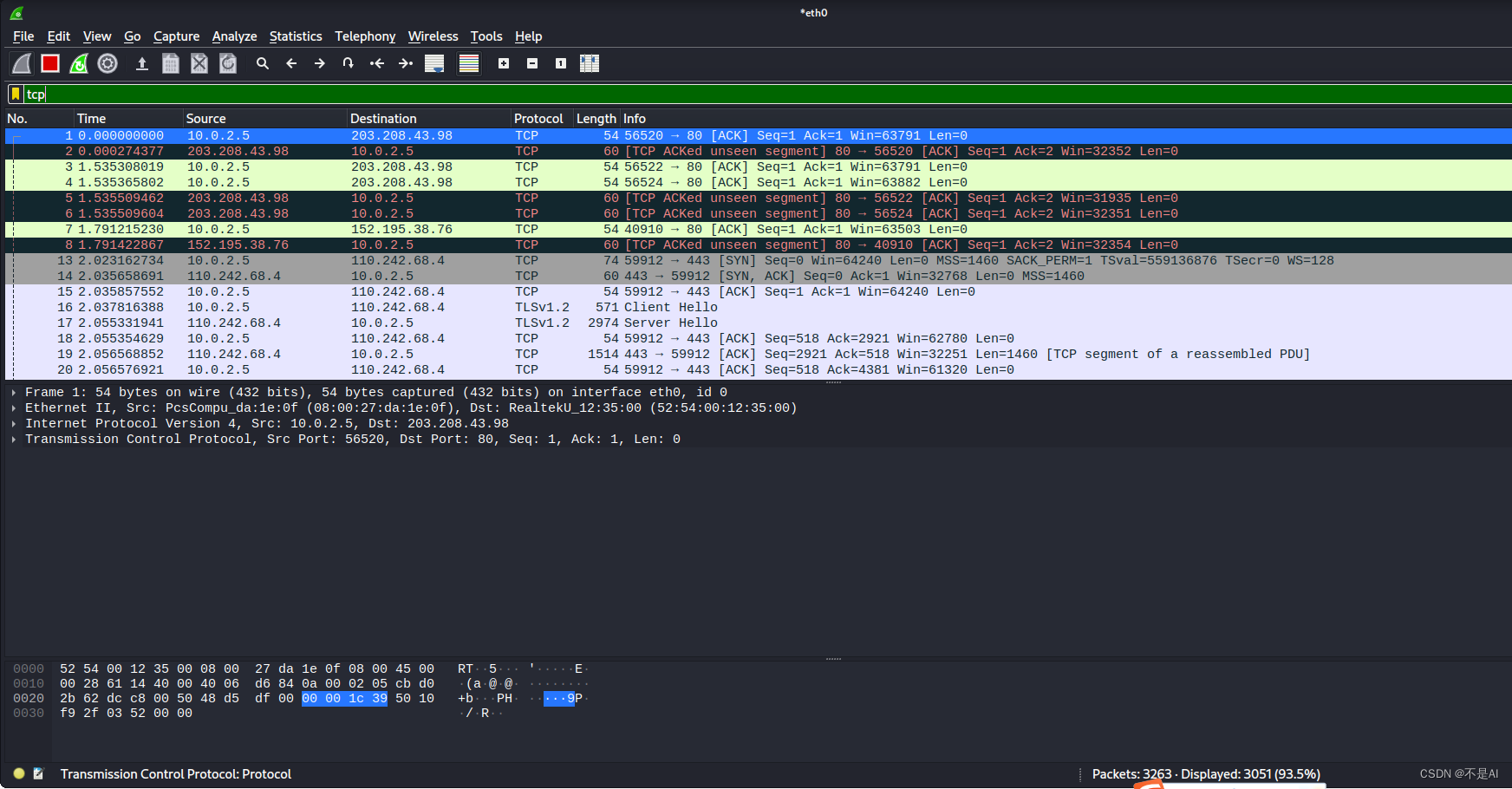Zoom out main window text
The width and height of the screenshot is (1512, 789).
point(532,63)
